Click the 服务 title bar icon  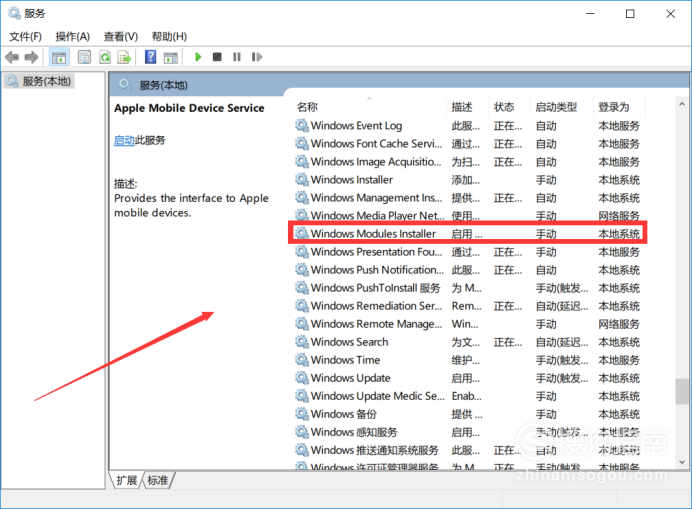click(14, 13)
